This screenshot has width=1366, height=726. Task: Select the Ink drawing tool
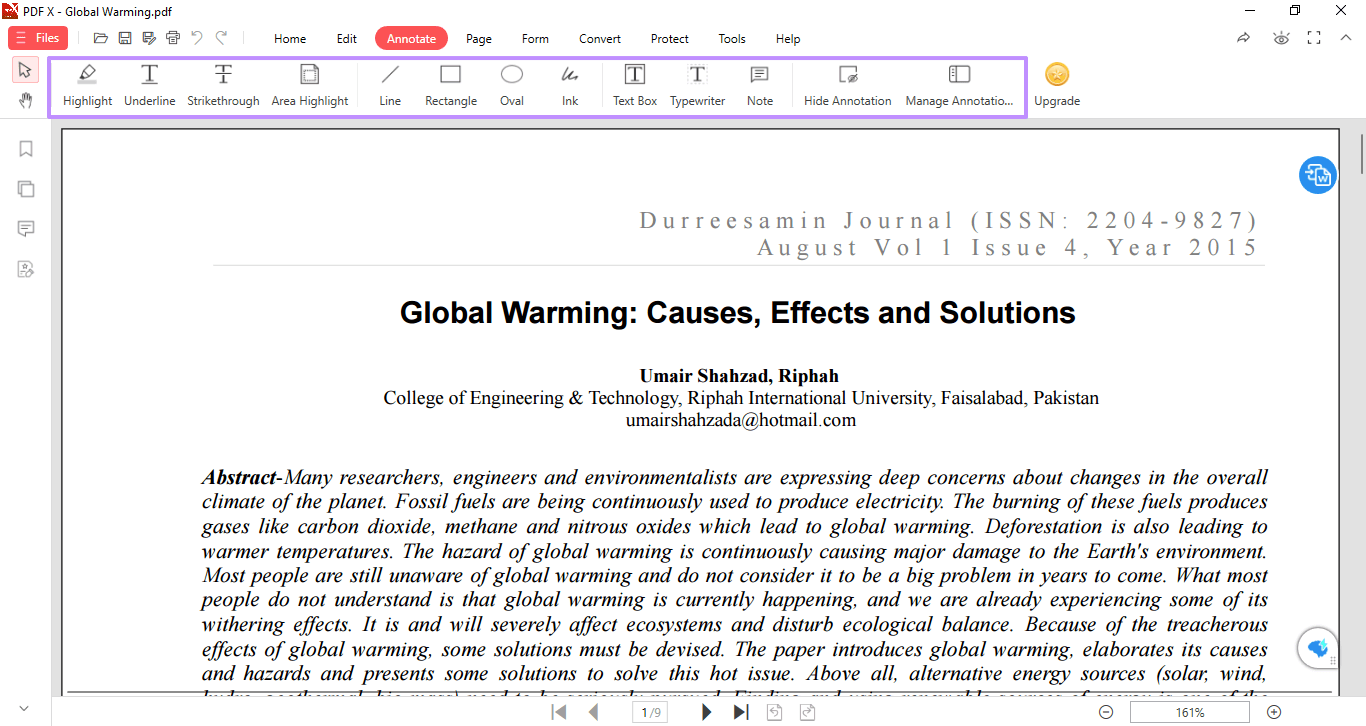tap(569, 85)
